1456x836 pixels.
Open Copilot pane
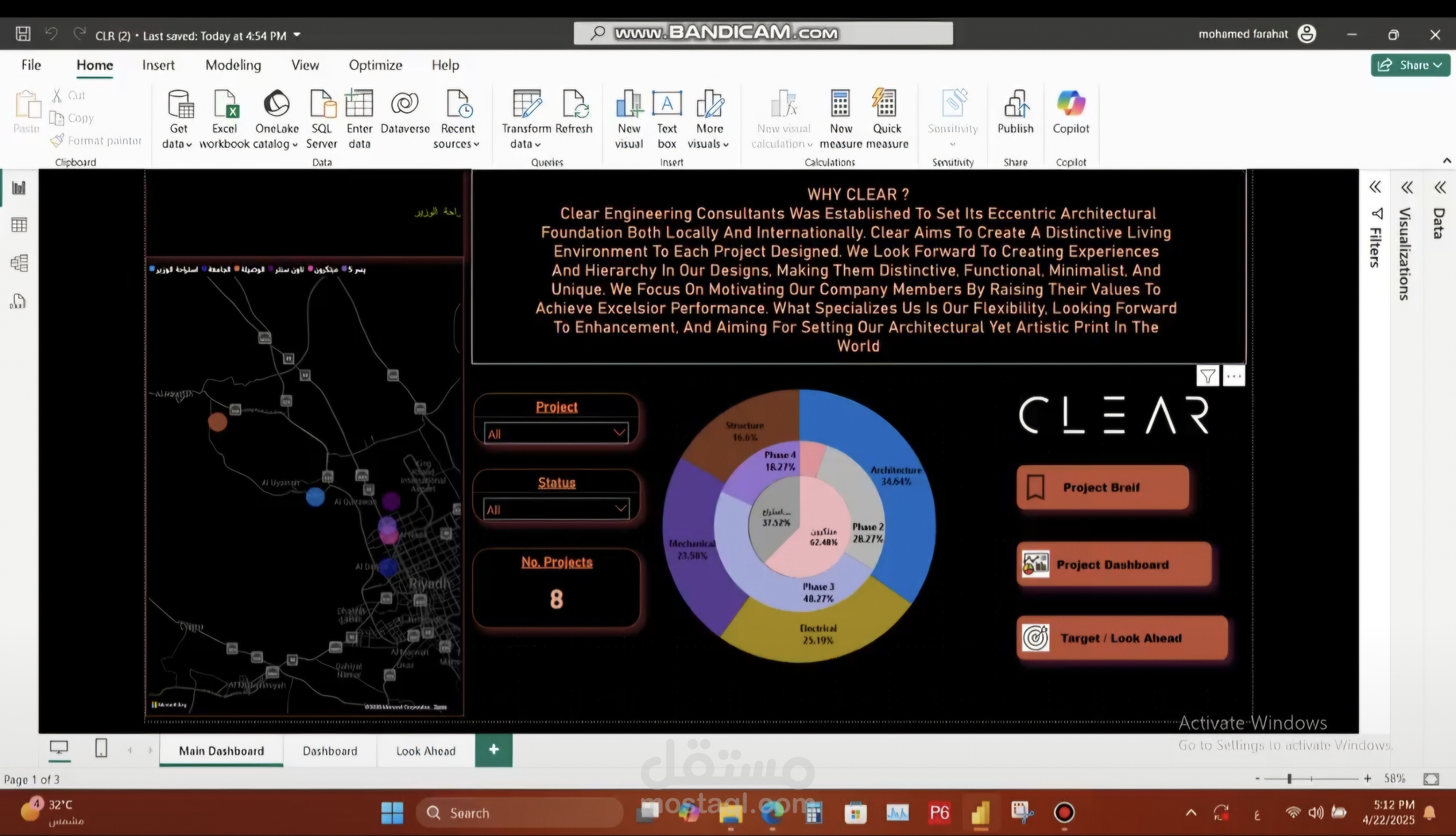[x=1071, y=113]
